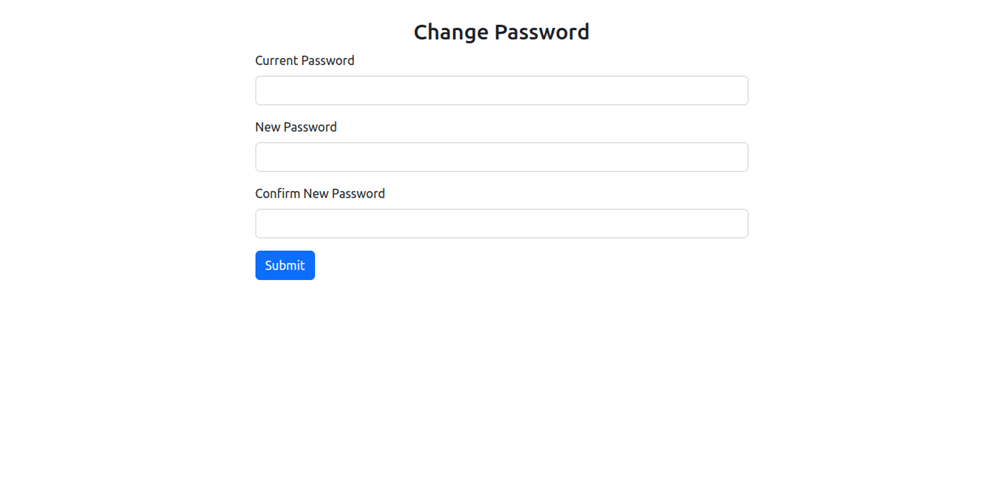This screenshot has width=1004, height=492.
Task: Click the 'Change Password' heading
Action: click(501, 32)
